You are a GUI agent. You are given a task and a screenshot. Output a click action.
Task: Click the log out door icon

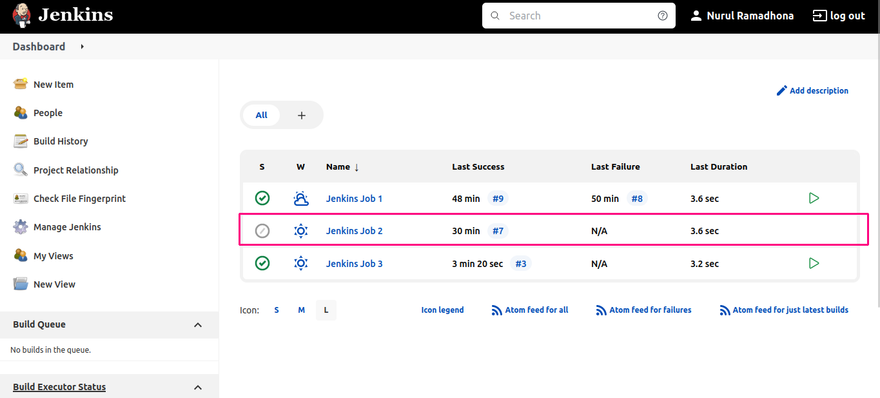click(820, 16)
